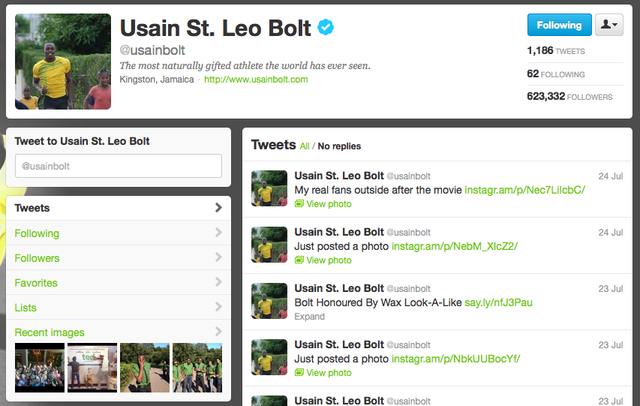This screenshot has width=640, height=406.
Task: Open Favorites arrow in the sidebar
Action: pos(218,282)
